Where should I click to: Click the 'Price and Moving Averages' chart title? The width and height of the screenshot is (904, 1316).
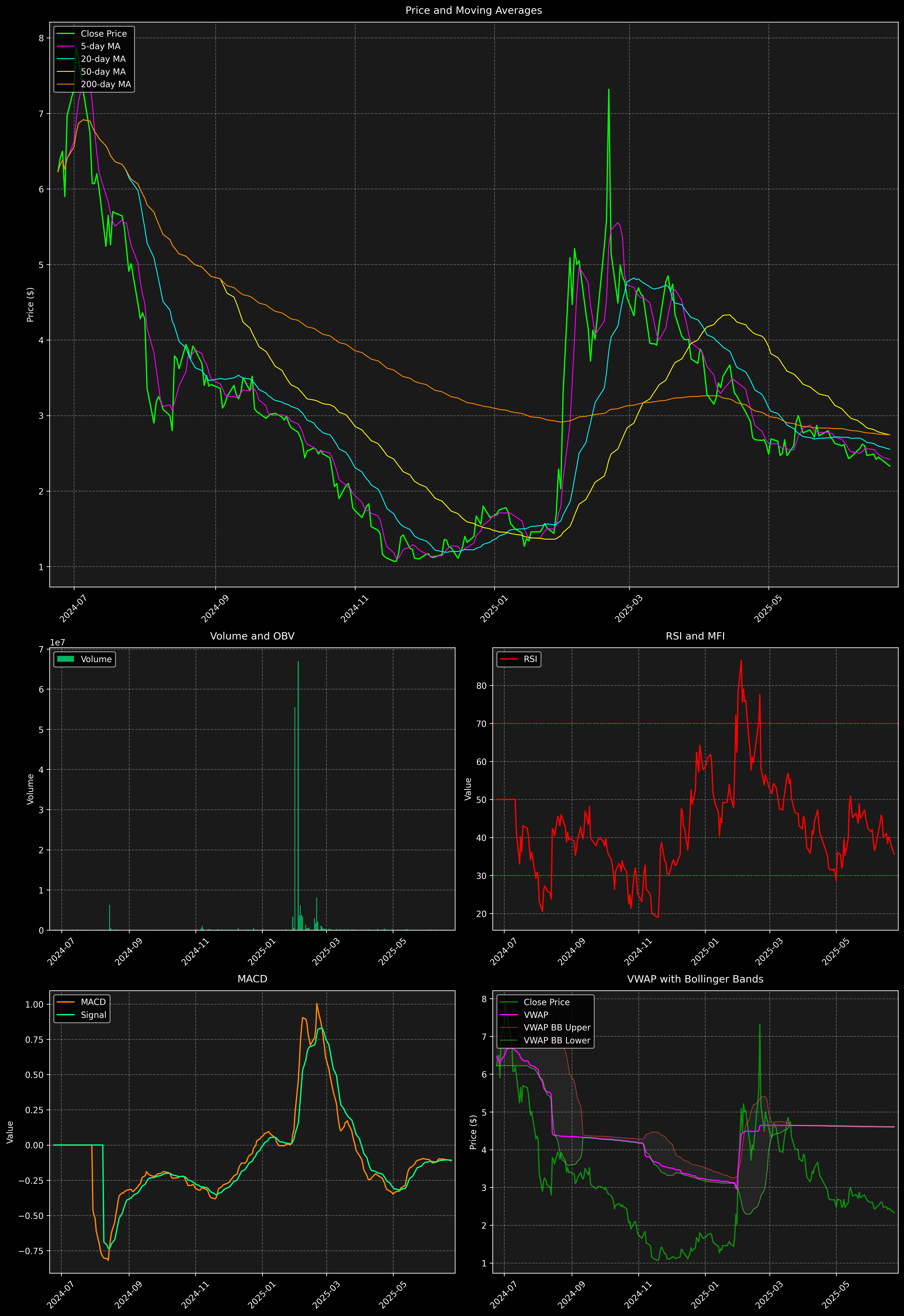pos(473,10)
